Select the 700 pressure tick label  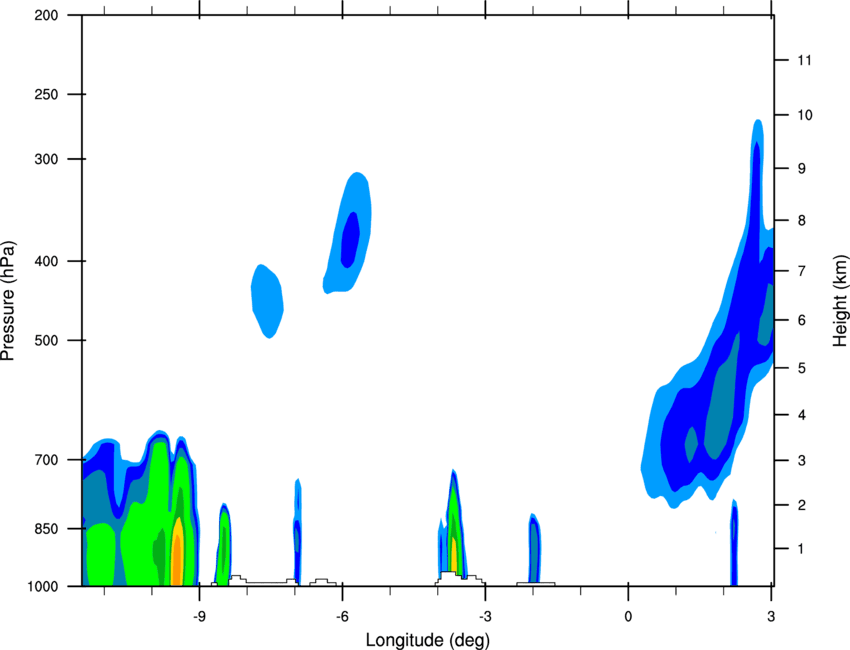46,460
